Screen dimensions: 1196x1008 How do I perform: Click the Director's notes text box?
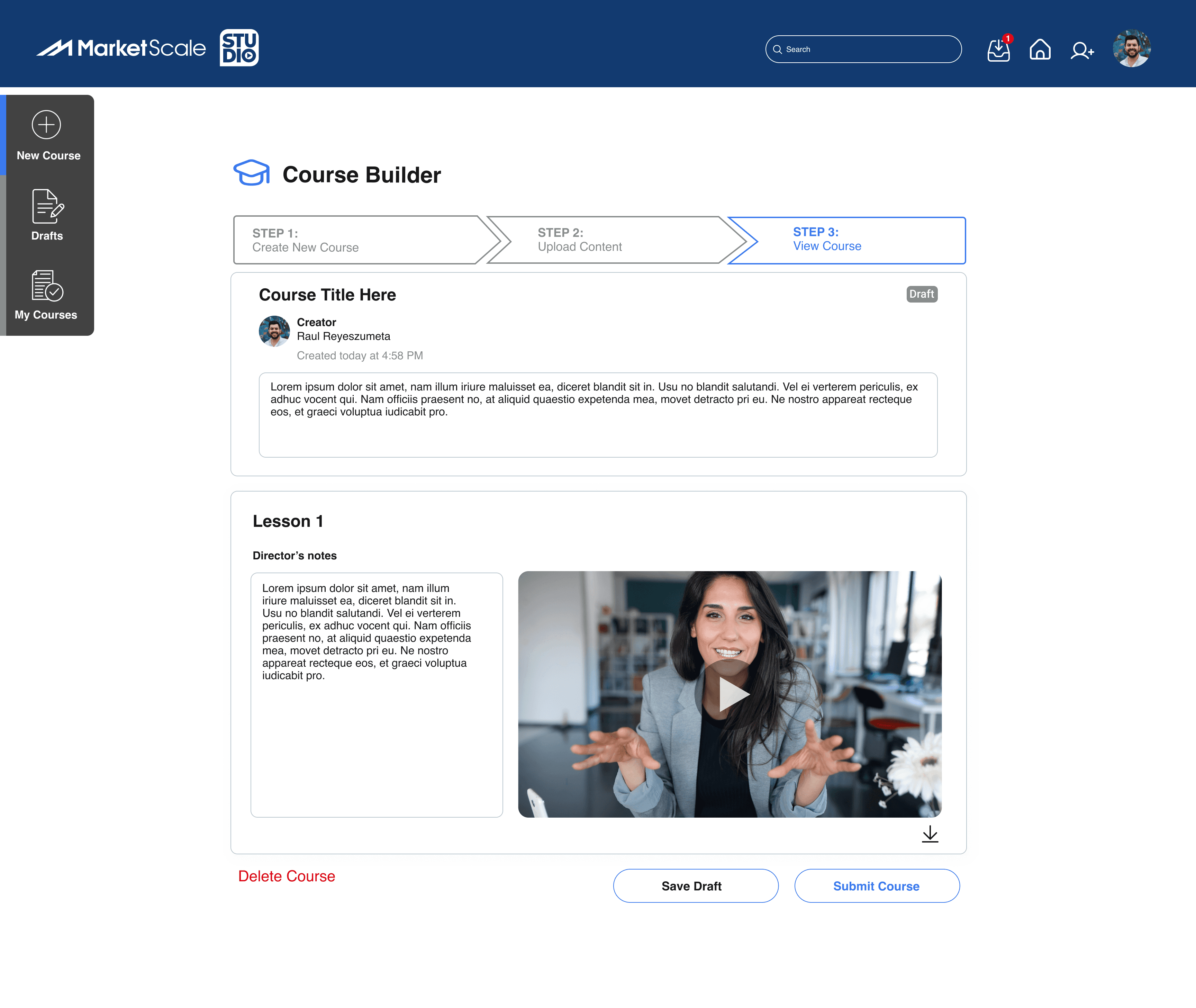377,694
